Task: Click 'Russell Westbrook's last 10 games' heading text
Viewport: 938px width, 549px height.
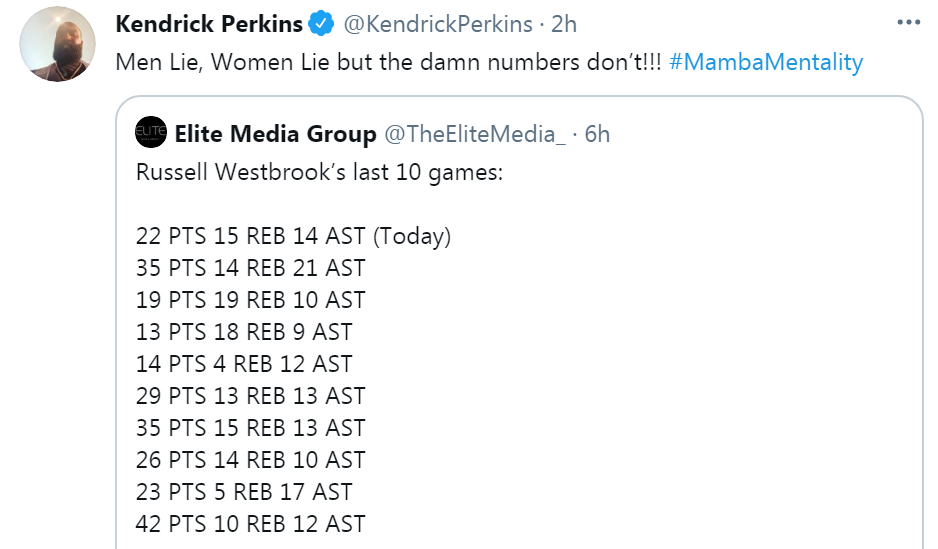Action: pos(319,172)
